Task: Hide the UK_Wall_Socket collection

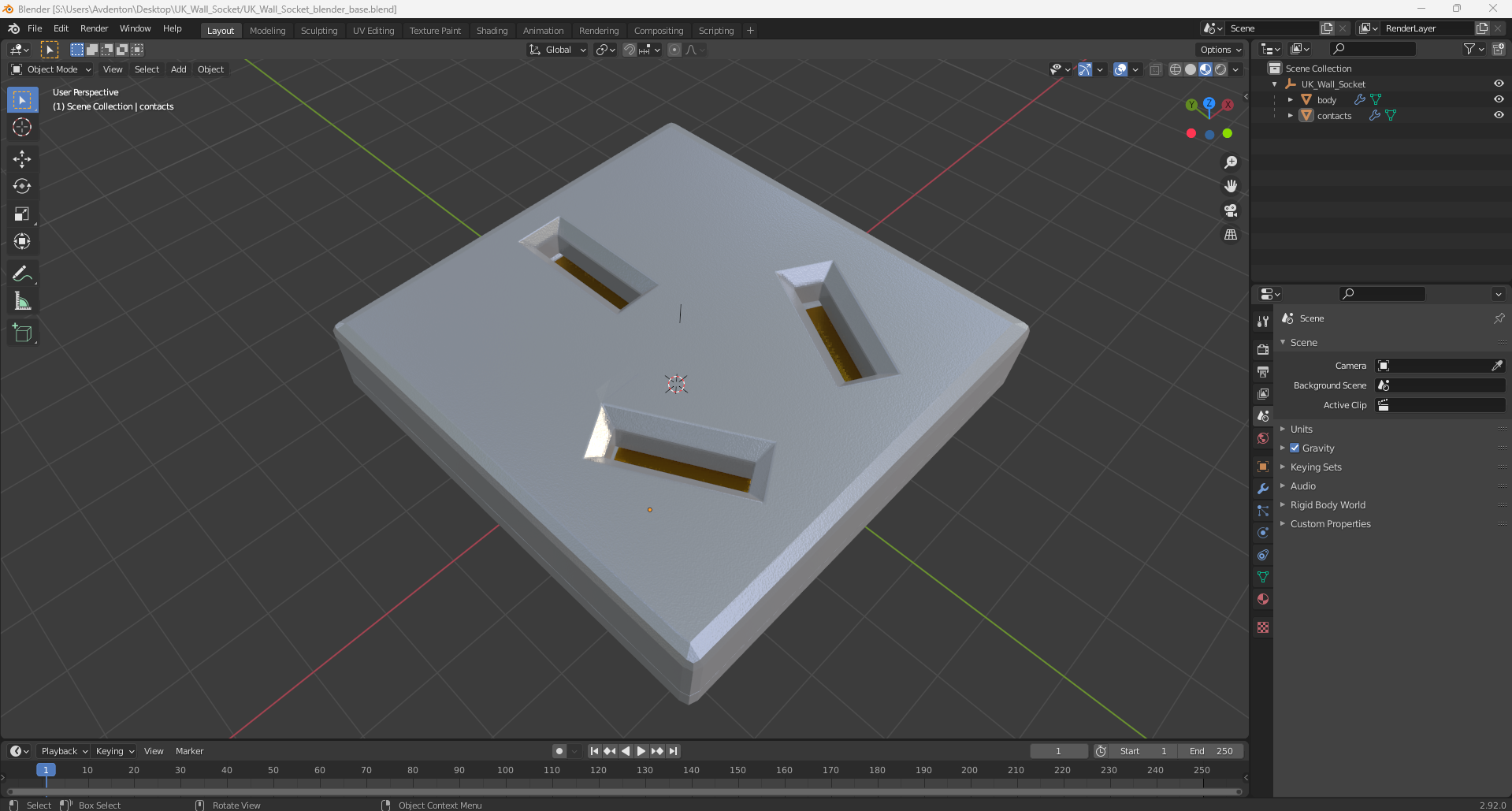Action: tap(1499, 84)
